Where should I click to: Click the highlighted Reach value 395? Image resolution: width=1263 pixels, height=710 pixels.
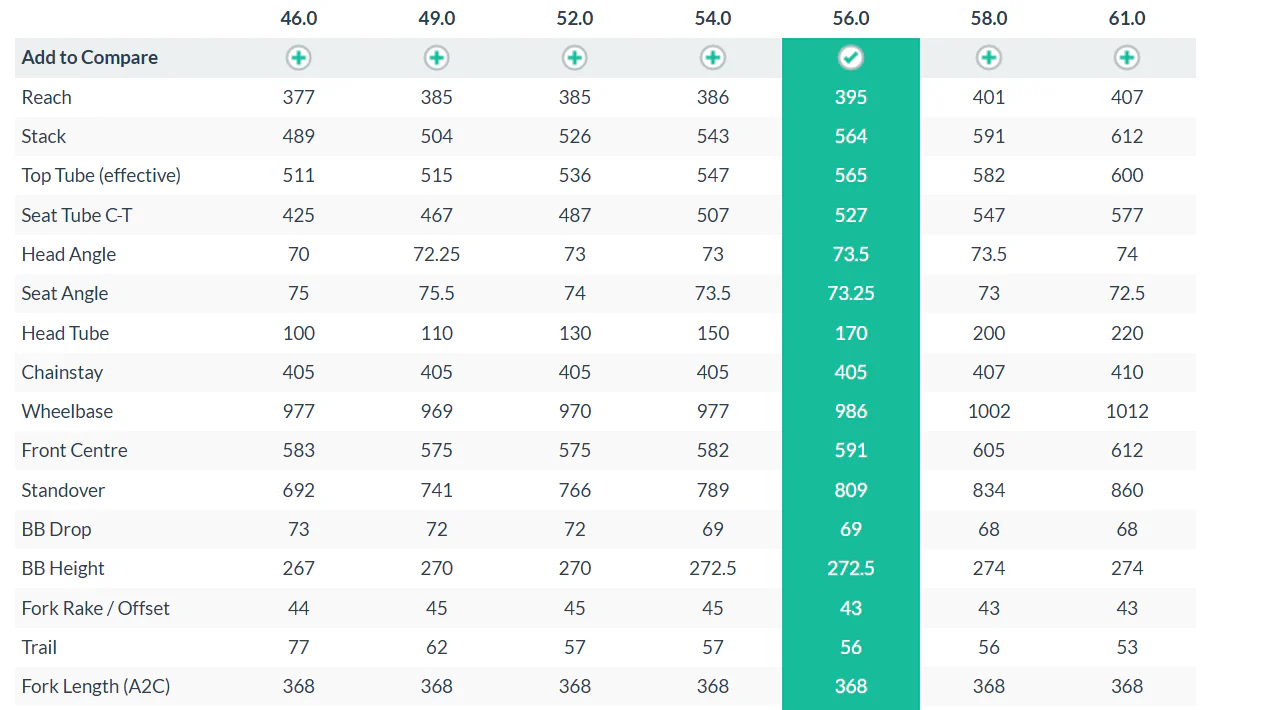pyautogui.click(x=851, y=97)
